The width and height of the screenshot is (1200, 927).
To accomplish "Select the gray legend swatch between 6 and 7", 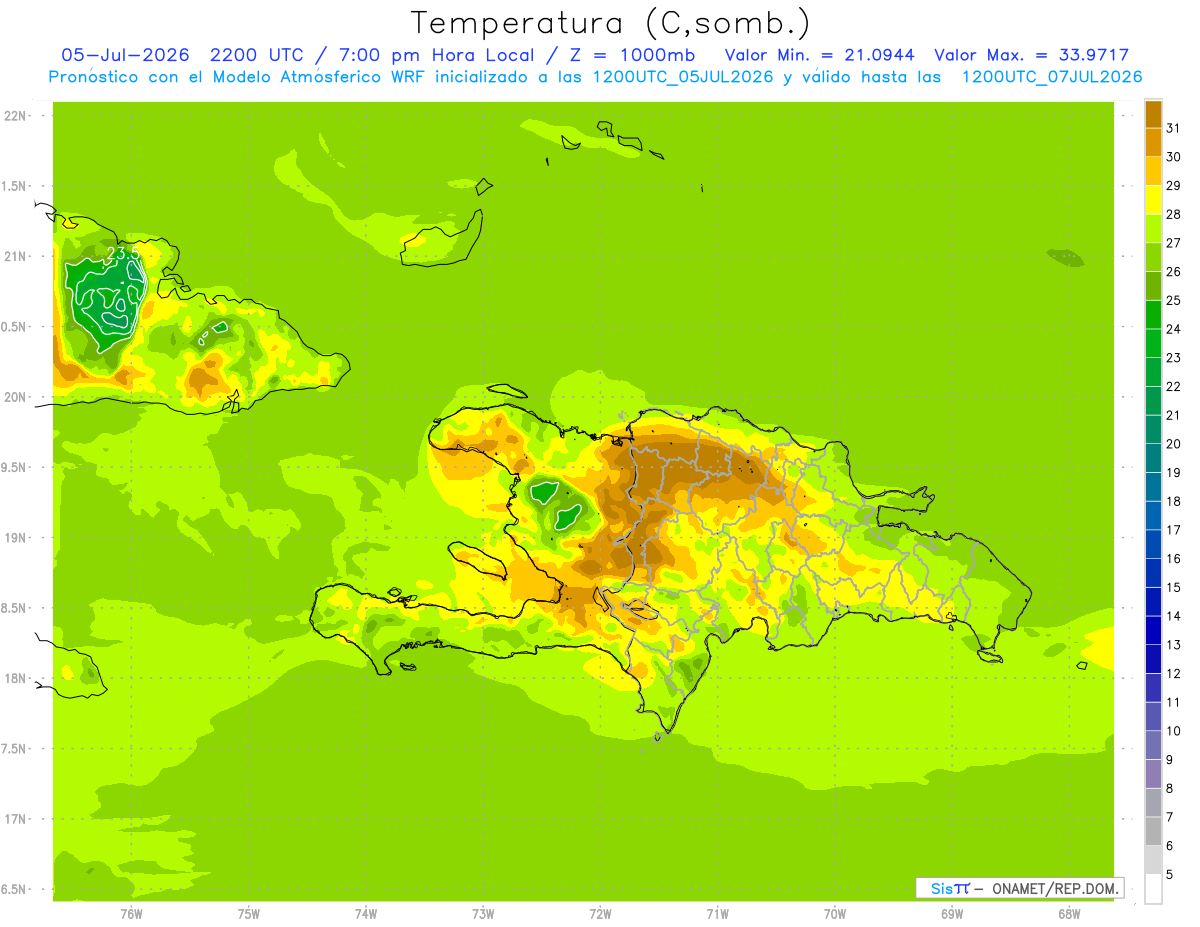I will click(1154, 831).
